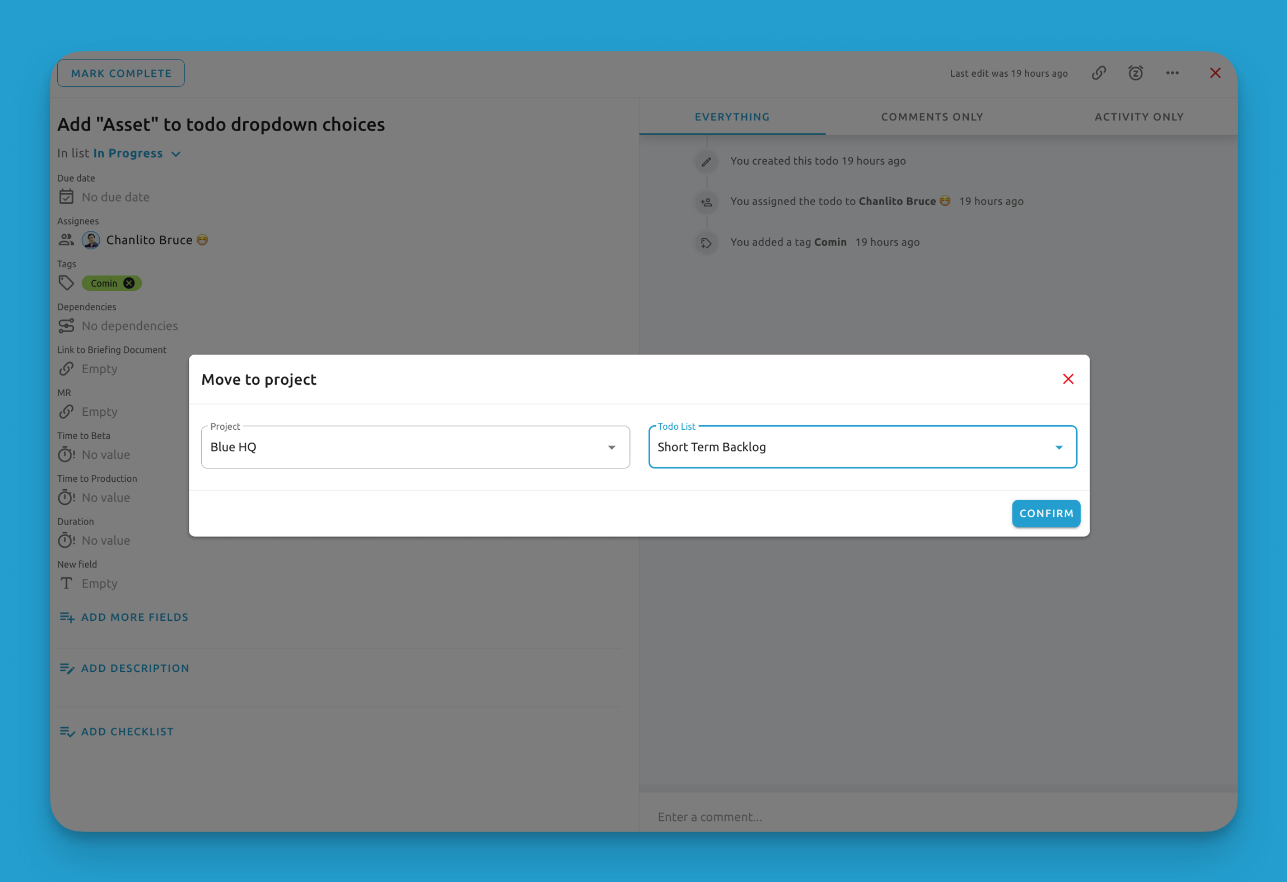Image resolution: width=1287 pixels, height=882 pixels.
Task: Close the Move to project dialog
Action: [1068, 379]
